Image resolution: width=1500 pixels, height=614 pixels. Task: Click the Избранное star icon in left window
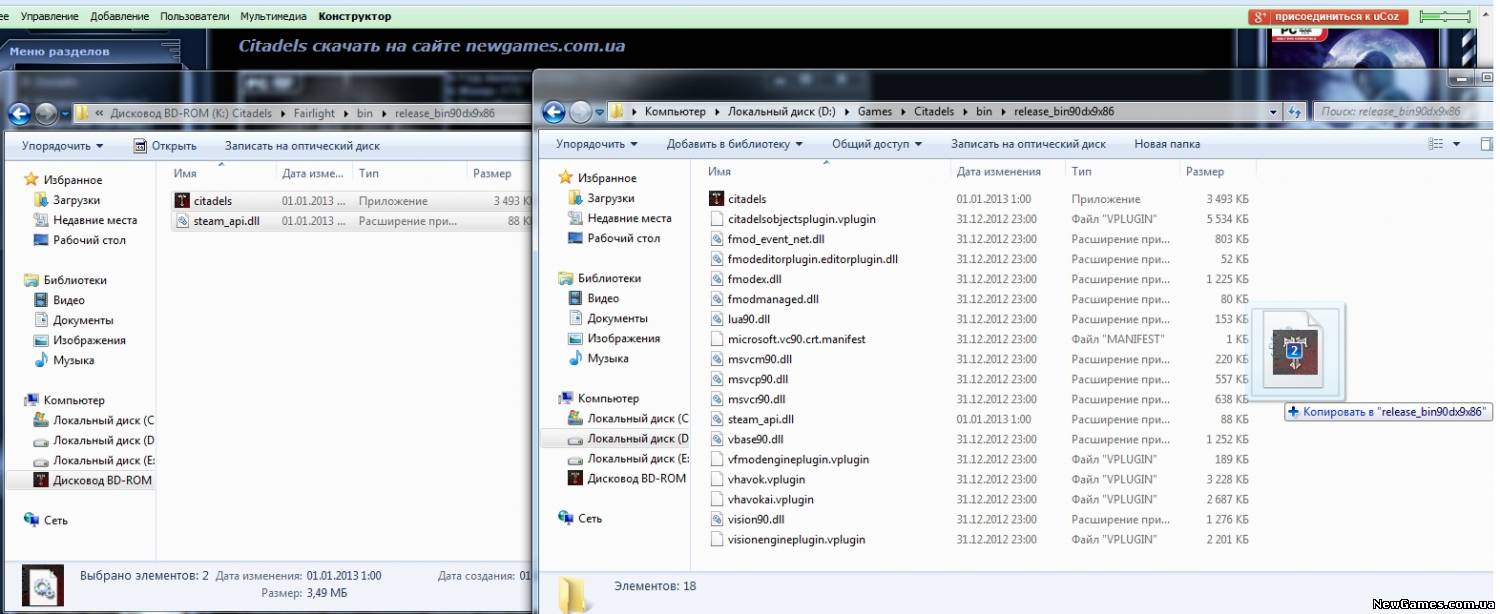click(x=31, y=180)
